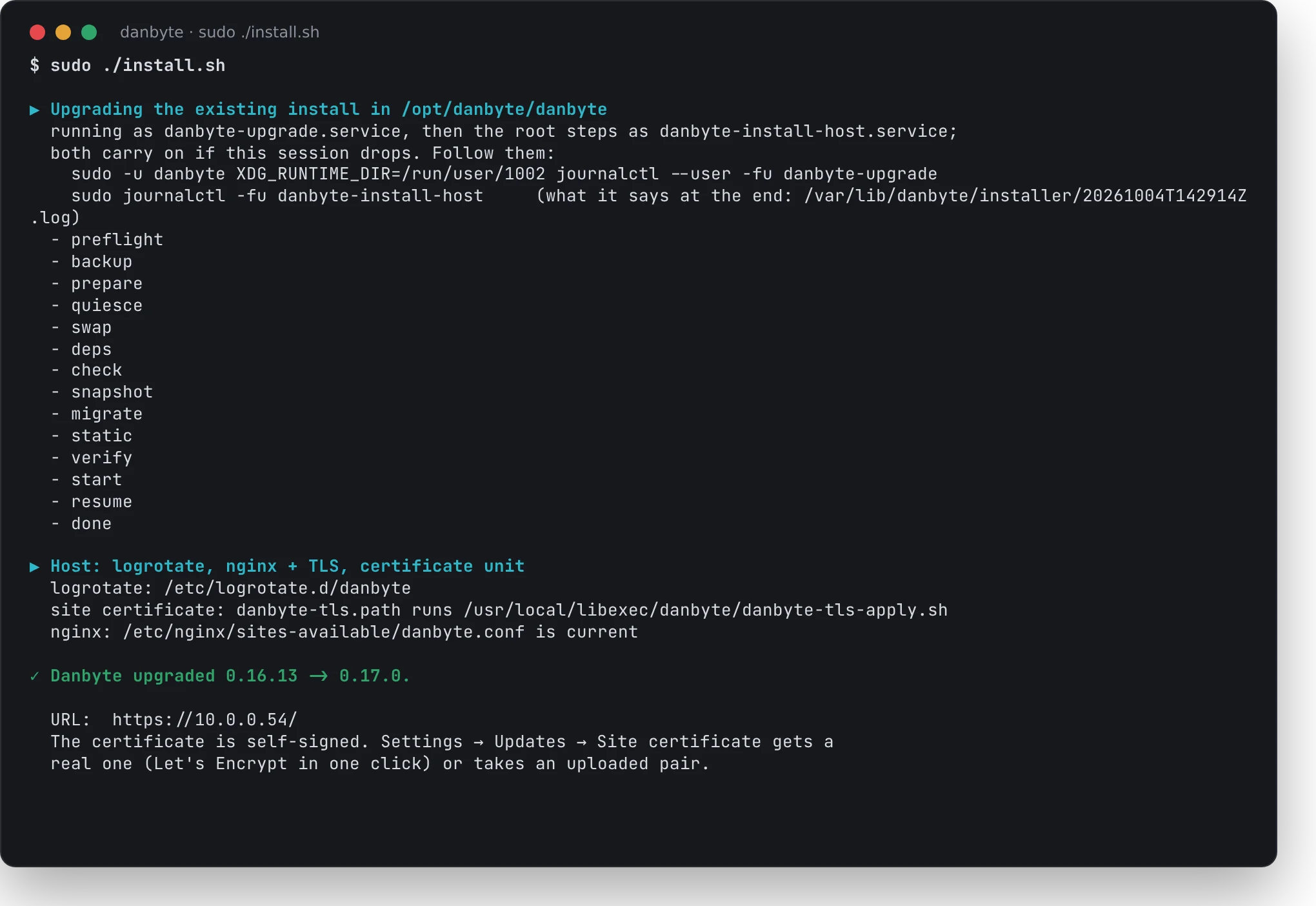
Task: Click the 'static' step
Action: [x=101, y=436]
